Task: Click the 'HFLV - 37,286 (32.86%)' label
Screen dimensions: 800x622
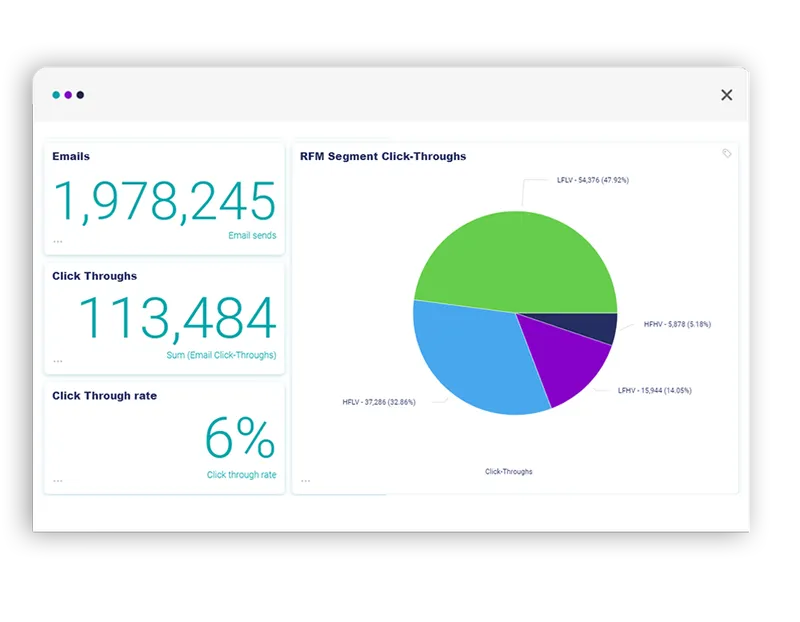Action: (379, 402)
